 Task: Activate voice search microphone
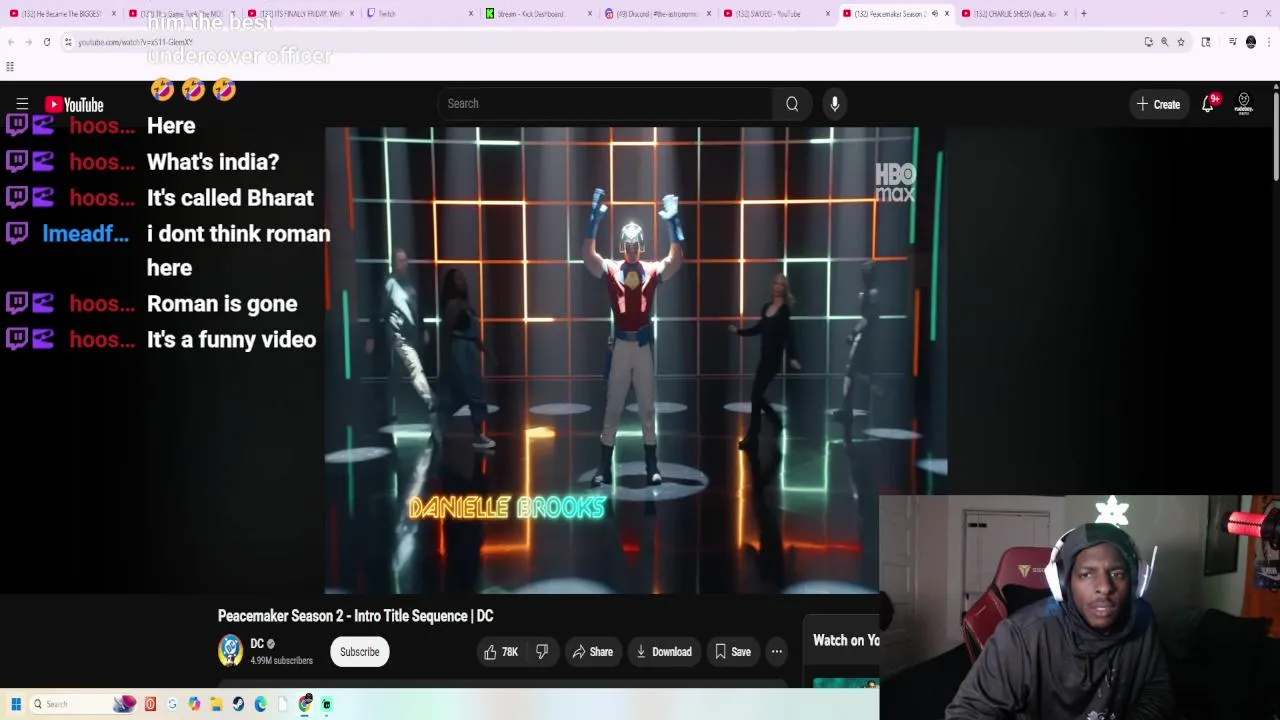point(835,104)
